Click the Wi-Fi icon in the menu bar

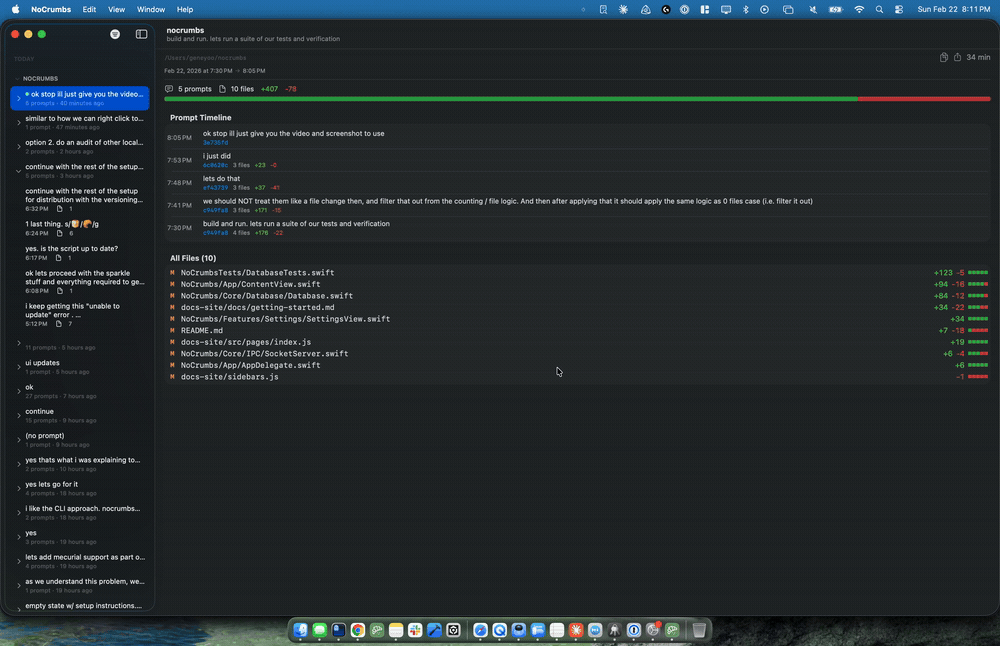click(x=860, y=9)
